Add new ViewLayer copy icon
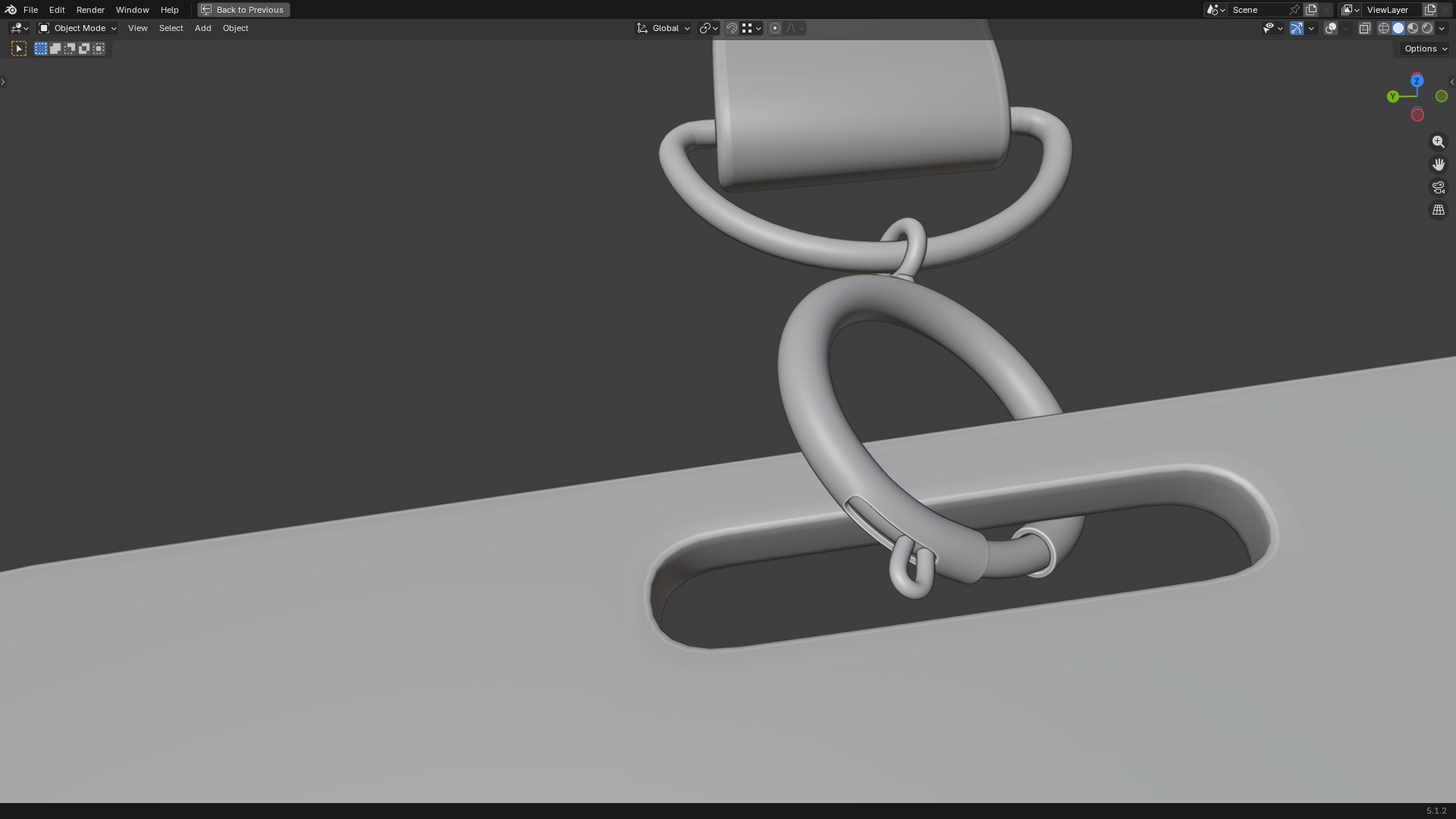 (x=1430, y=10)
